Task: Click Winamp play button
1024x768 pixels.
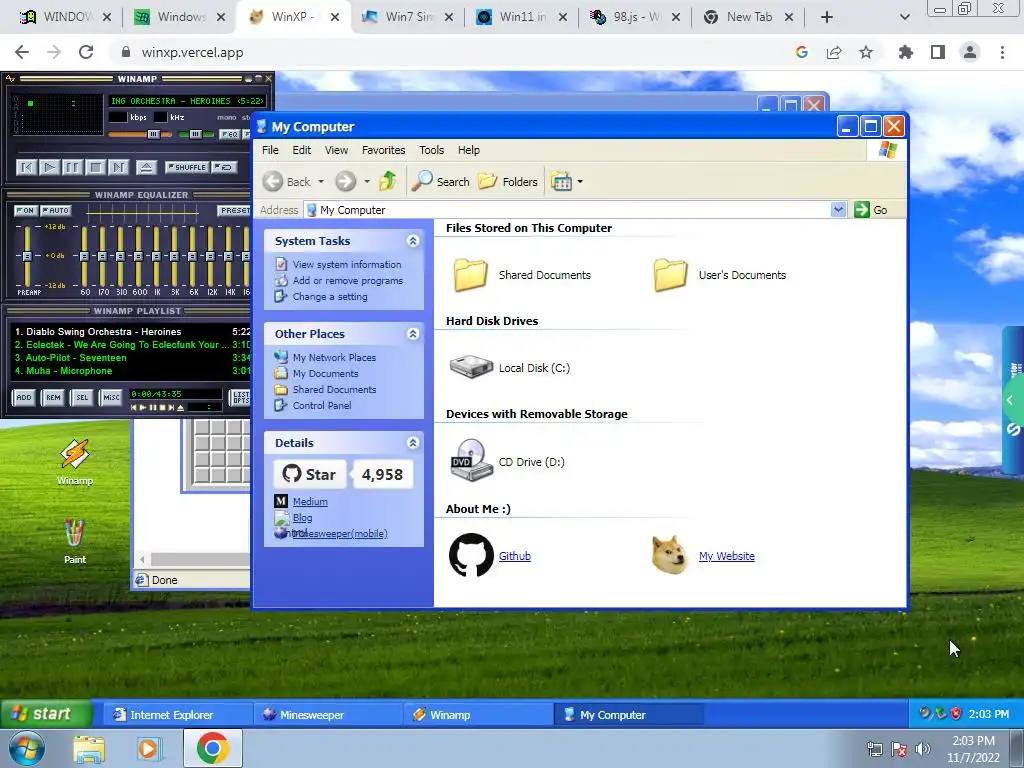Action: (x=49, y=168)
